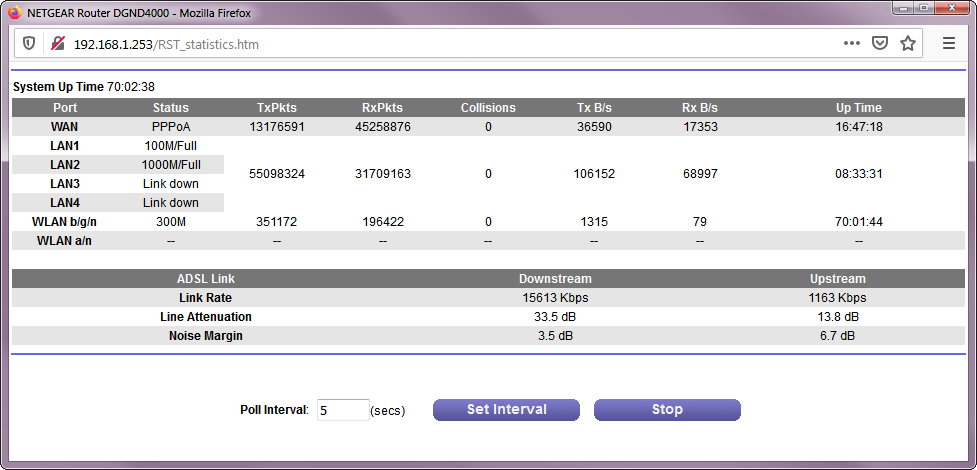977x470 pixels.
Task: Click the WLAN b/g/n row label
Action: tap(65, 222)
